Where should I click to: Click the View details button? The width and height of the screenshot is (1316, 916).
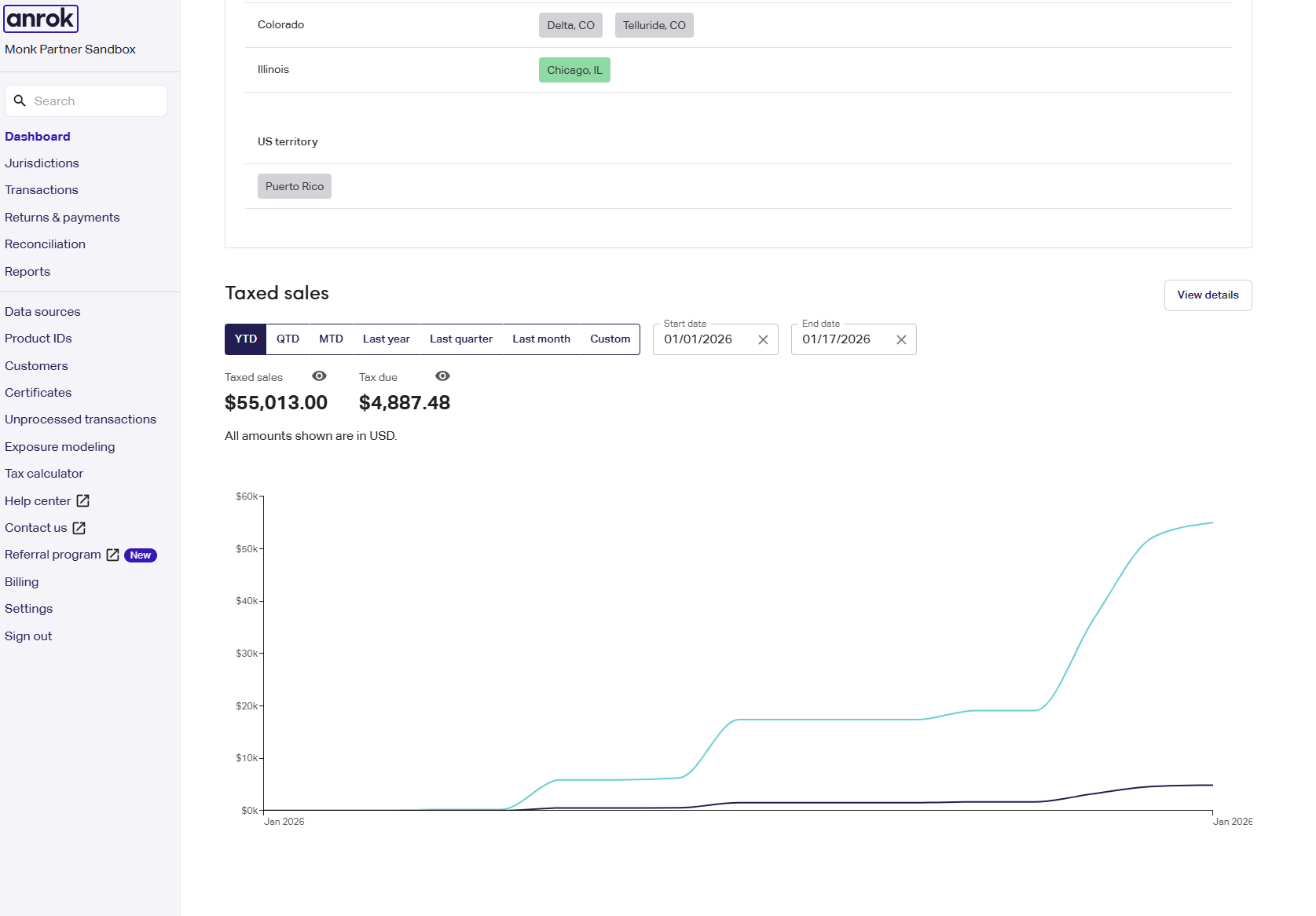pos(1208,295)
